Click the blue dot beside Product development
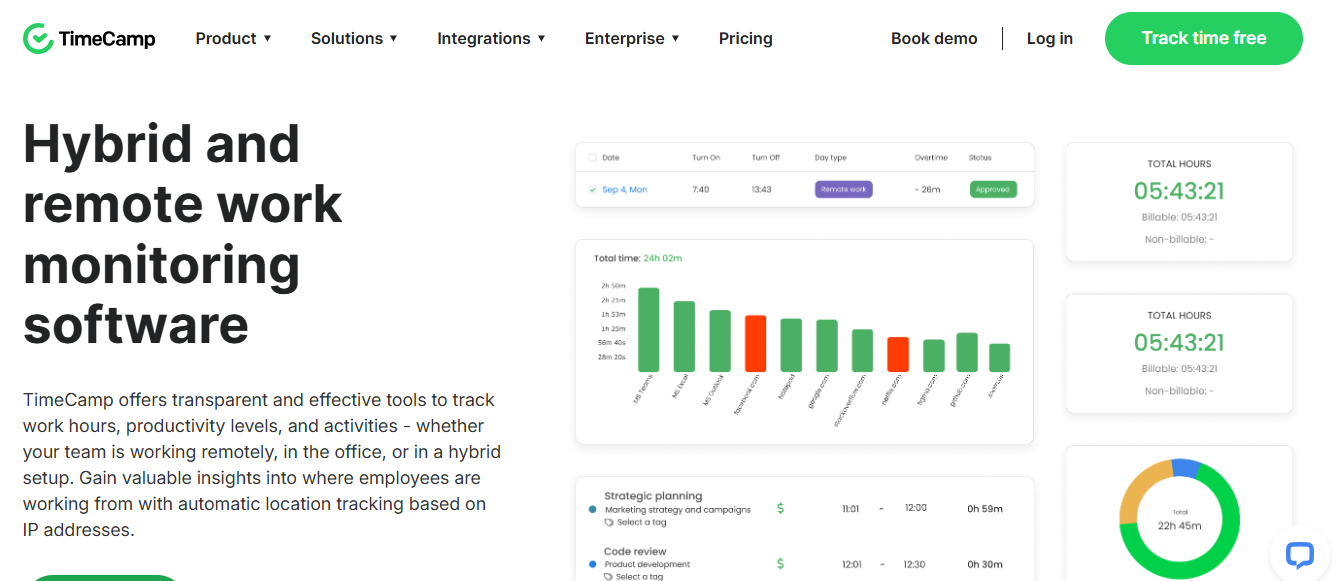Screen dimensions: 1338x581 click(593, 564)
